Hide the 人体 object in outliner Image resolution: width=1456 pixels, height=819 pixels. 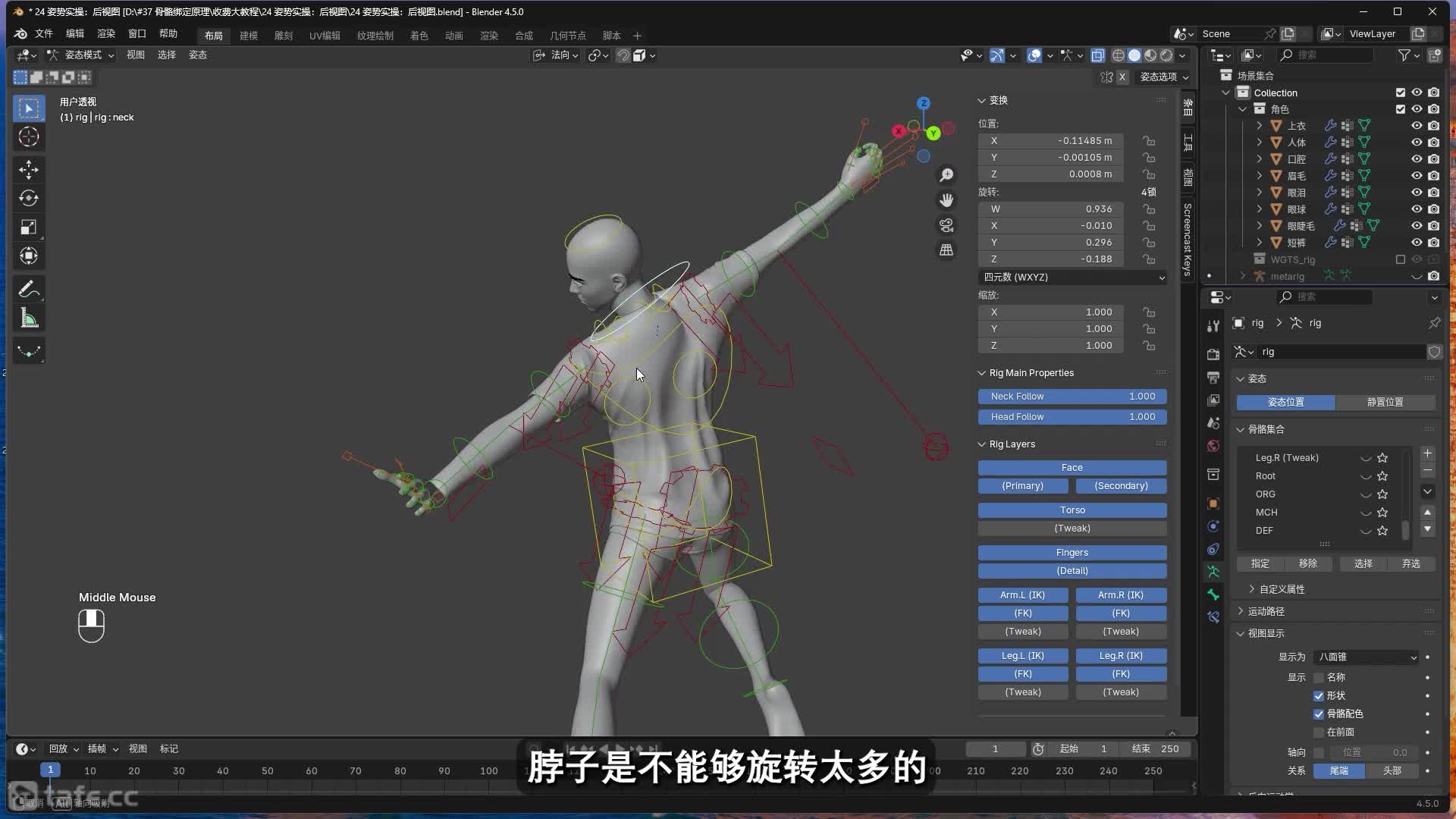1417,143
